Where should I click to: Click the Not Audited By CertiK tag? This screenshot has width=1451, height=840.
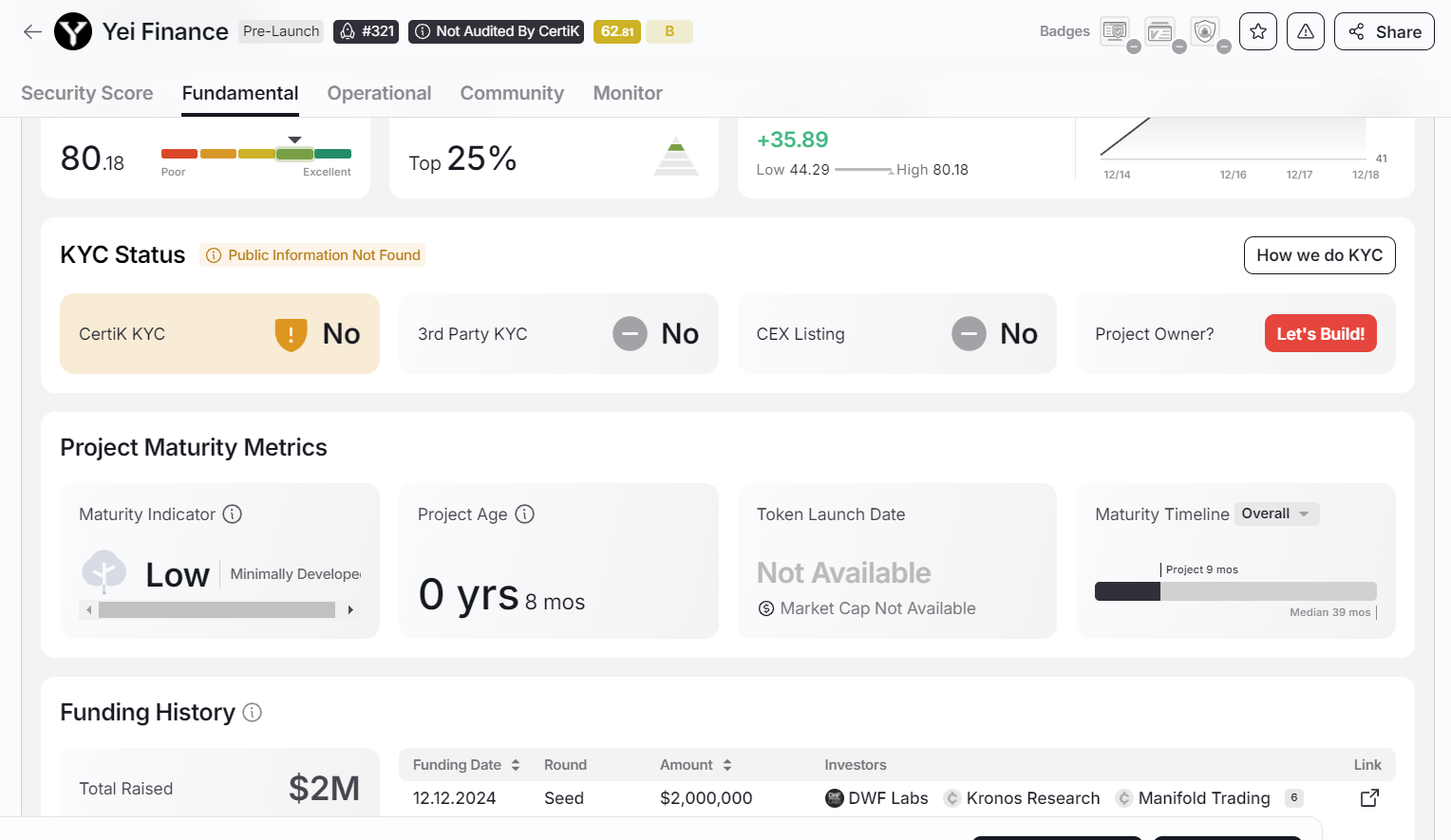click(x=497, y=31)
